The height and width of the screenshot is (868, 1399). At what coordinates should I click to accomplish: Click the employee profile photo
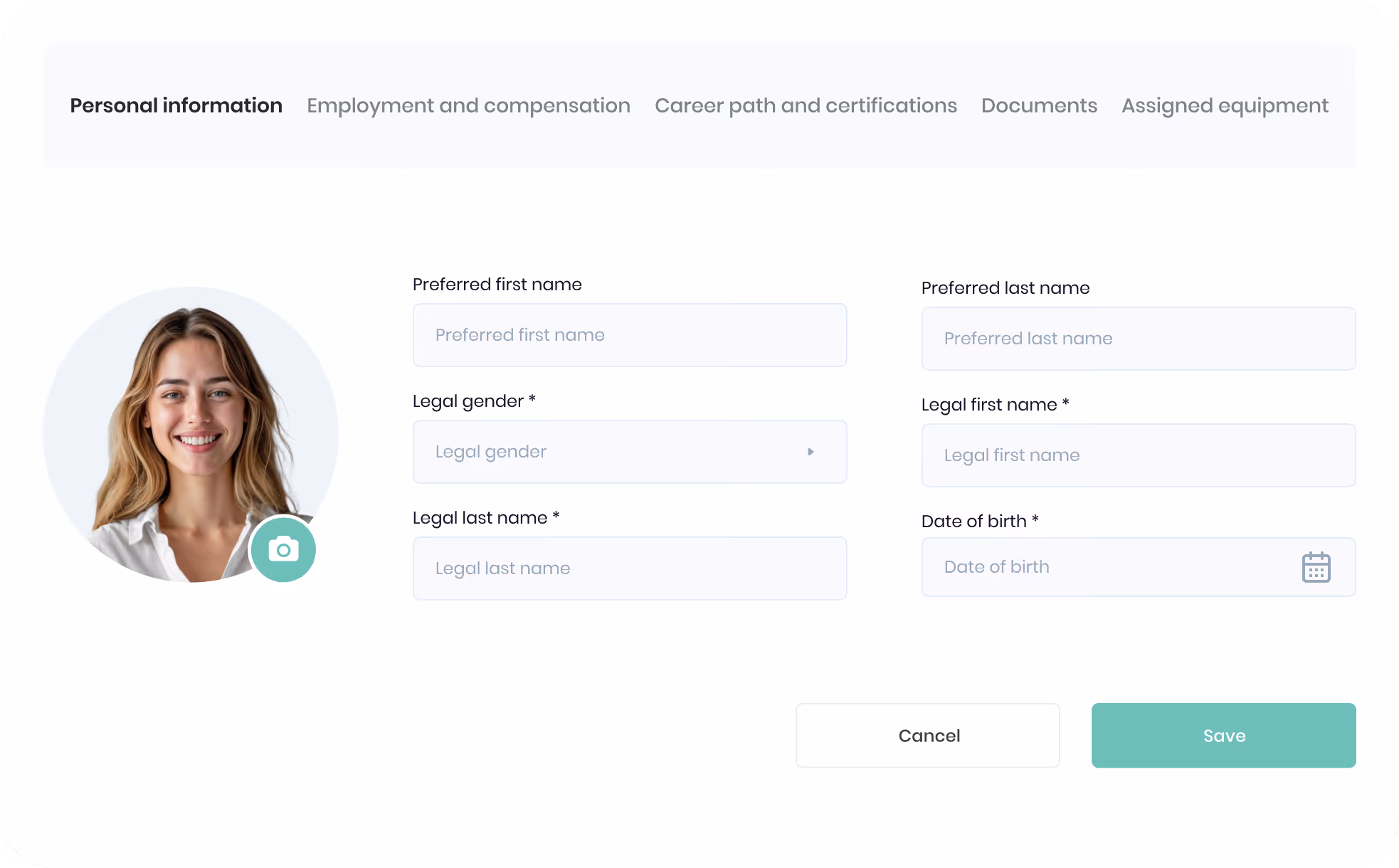[190, 435]
